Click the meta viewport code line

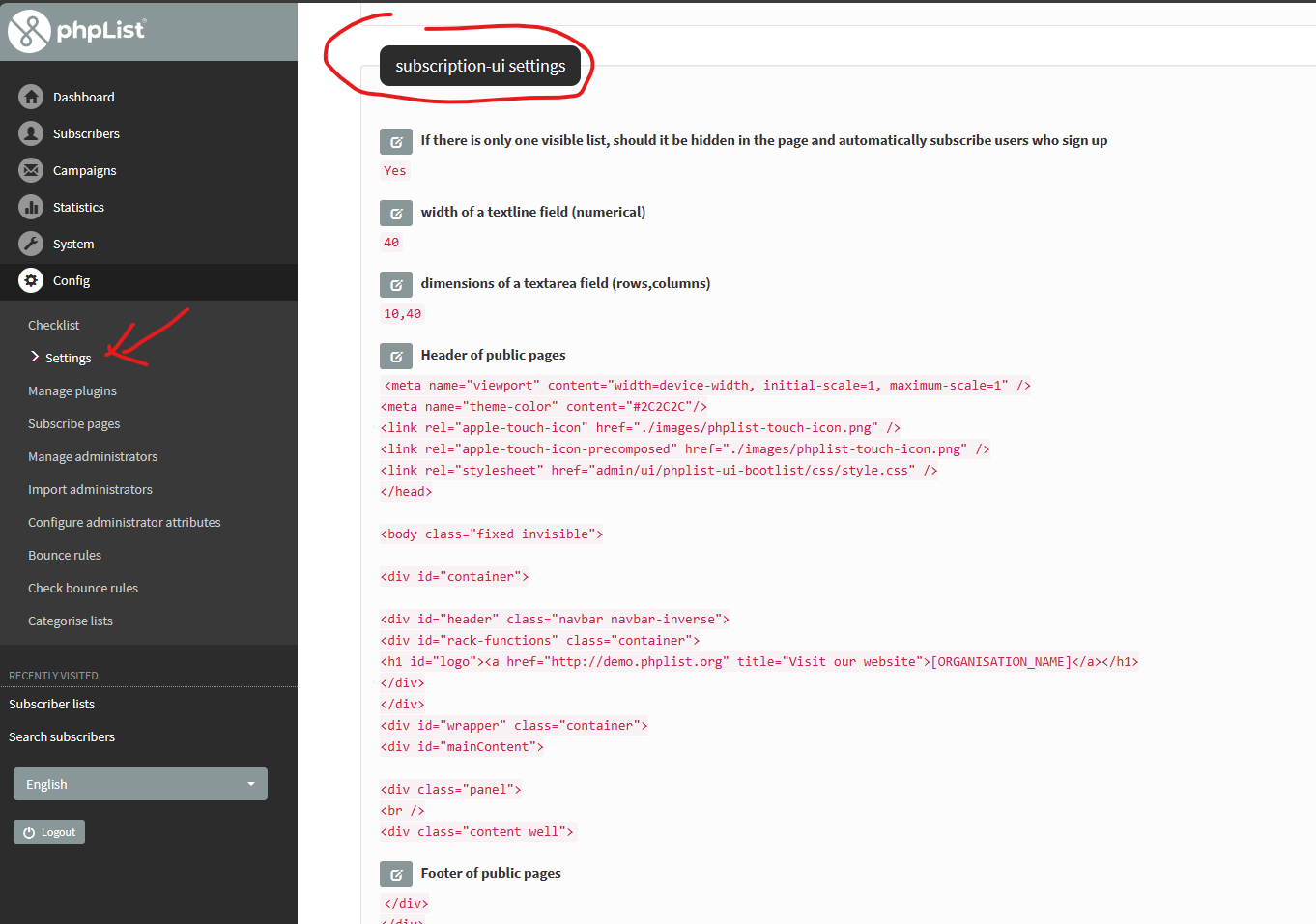coord(707,386)
